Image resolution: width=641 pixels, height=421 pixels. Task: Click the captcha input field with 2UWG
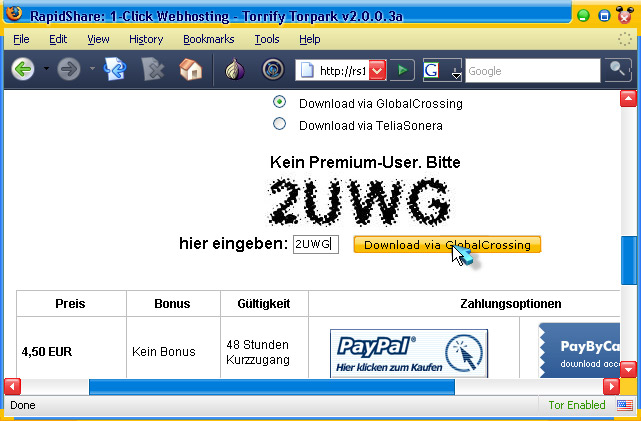[316, 244]
